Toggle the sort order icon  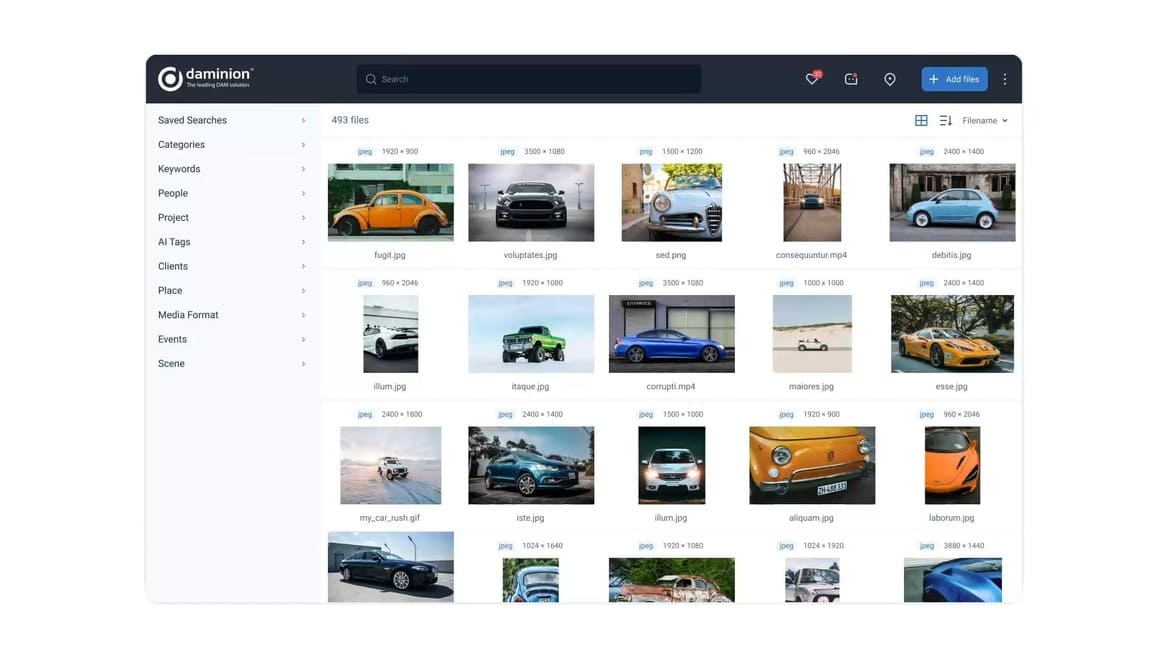pyautogui.click(x=946, y=121)
